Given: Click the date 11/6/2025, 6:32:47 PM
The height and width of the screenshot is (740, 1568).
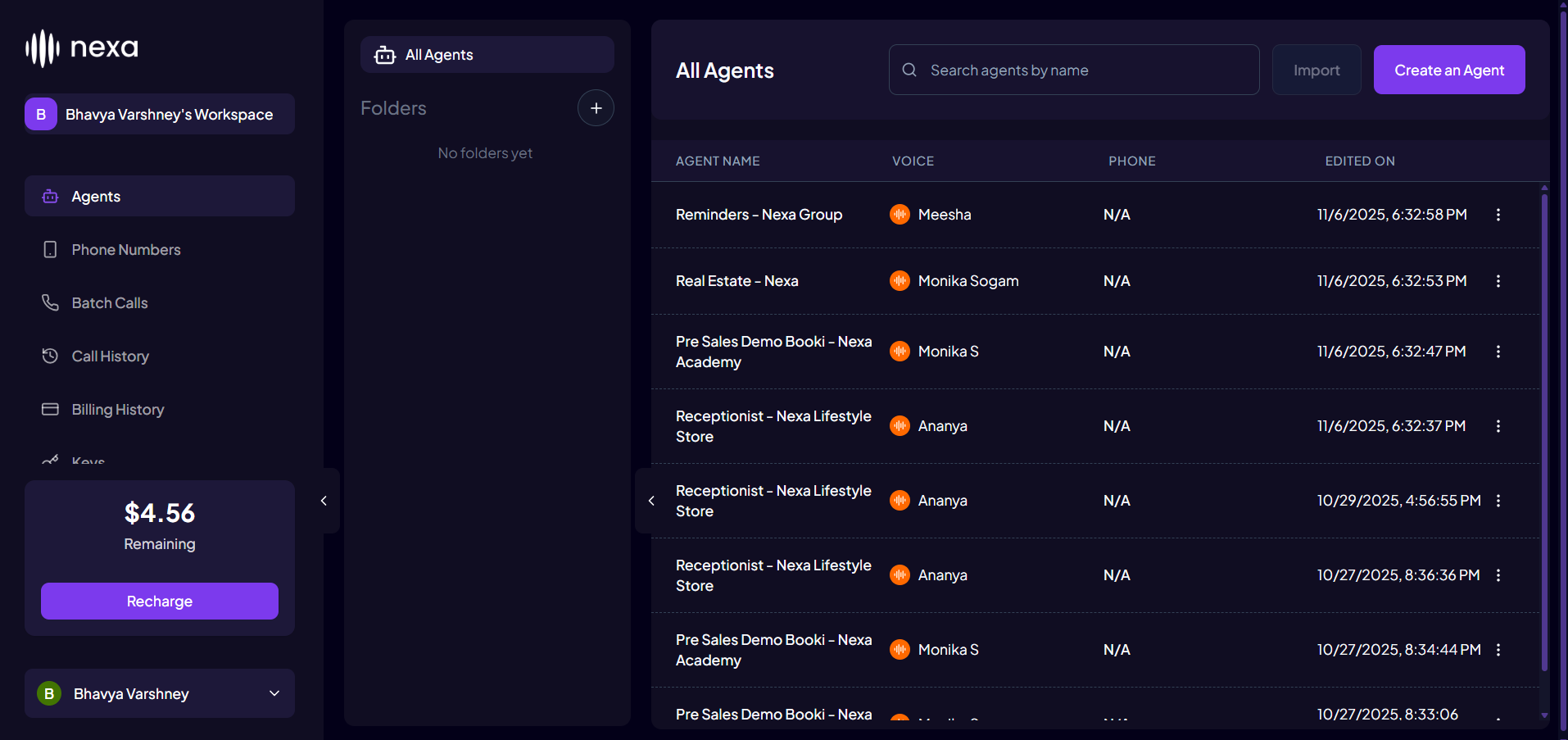Looking at the screenshot, I should [x=1392, y=352].
